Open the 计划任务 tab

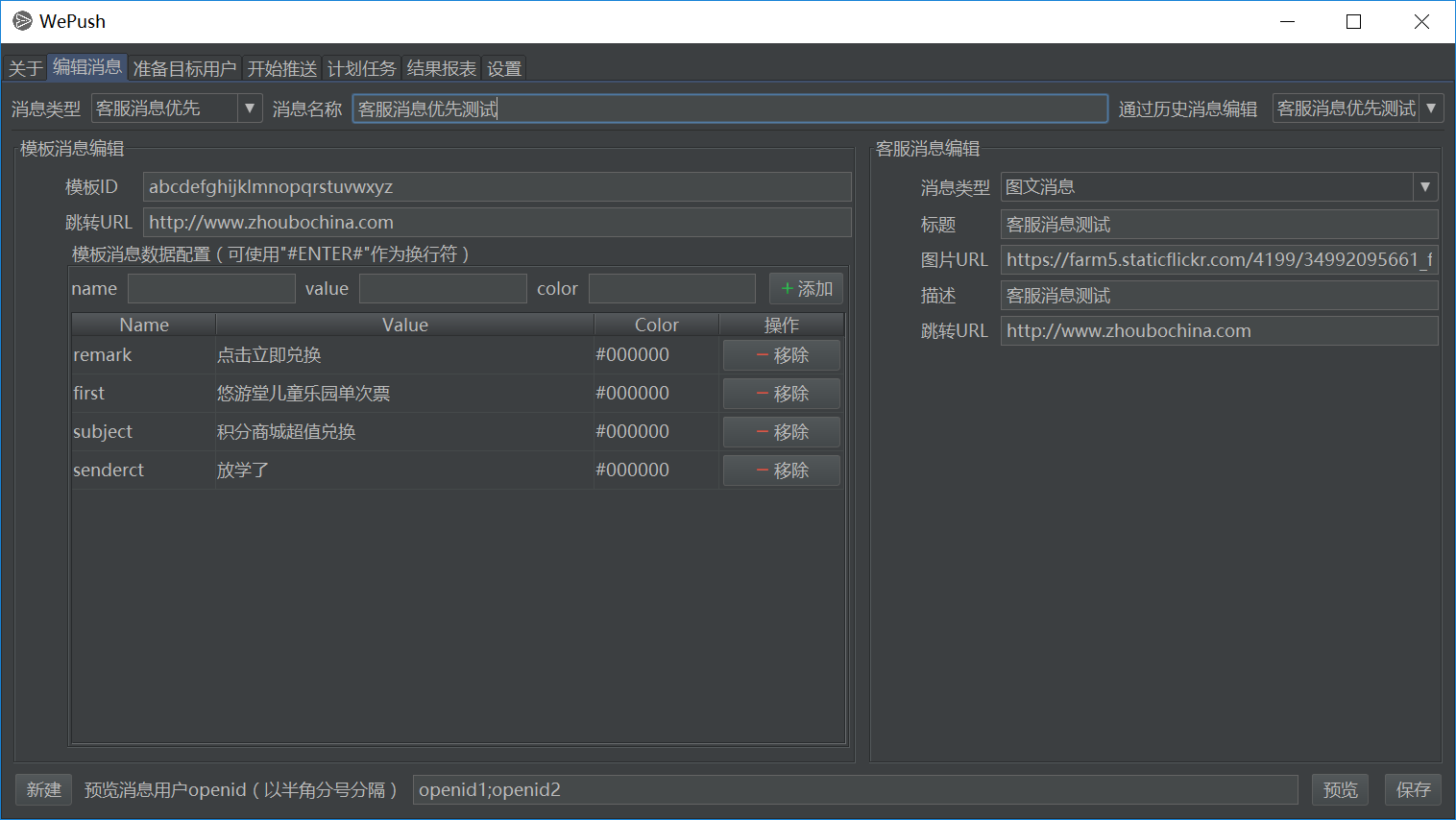point(362,67)
